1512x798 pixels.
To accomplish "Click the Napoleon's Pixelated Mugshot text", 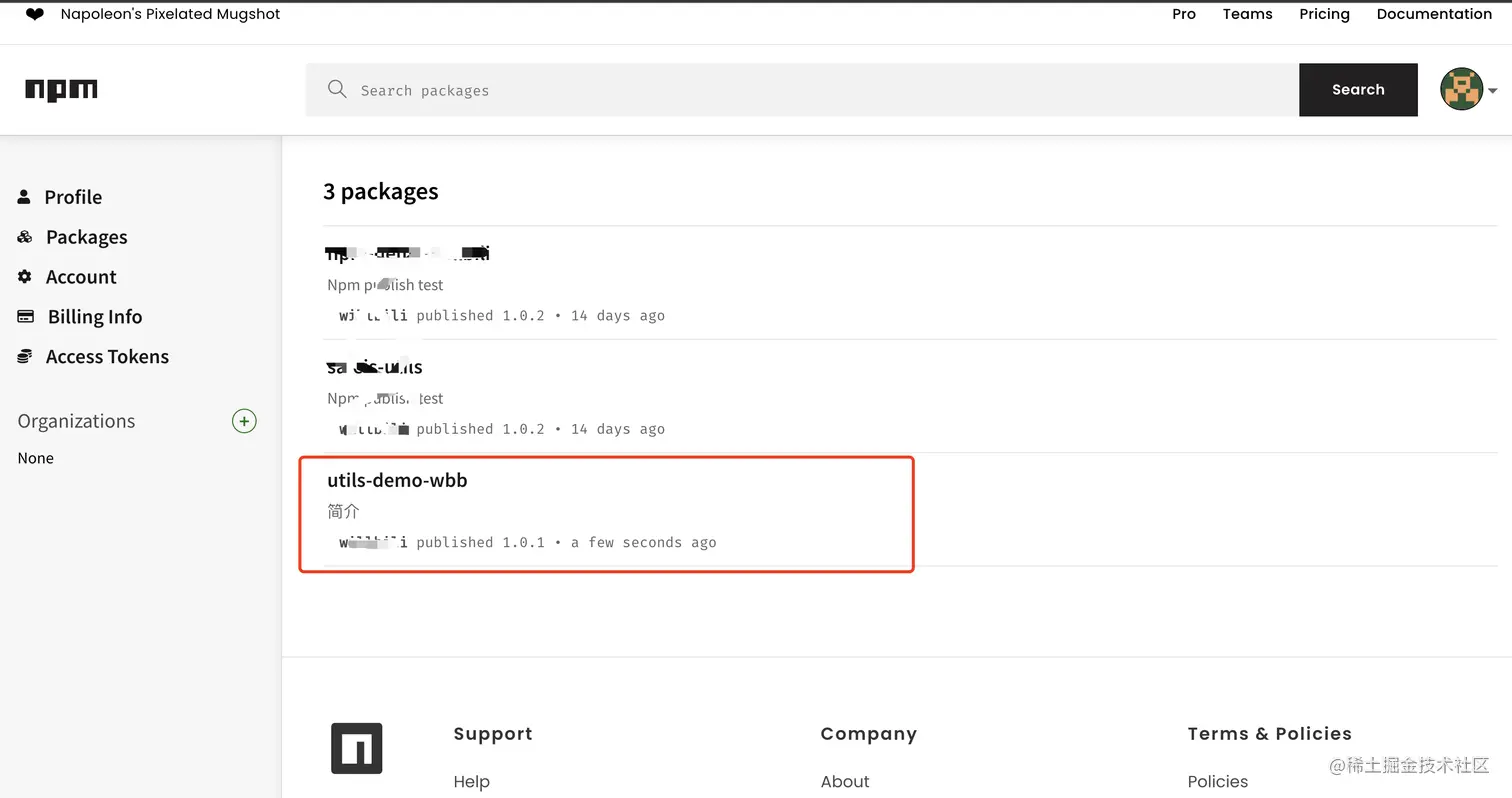I will (170, 14).
